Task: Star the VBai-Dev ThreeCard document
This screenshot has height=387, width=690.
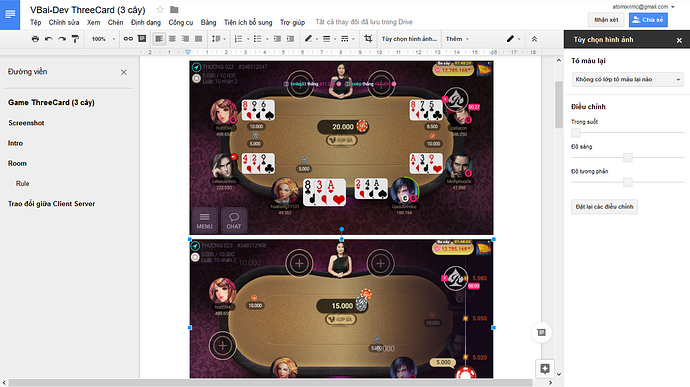Action: [160, 9]
